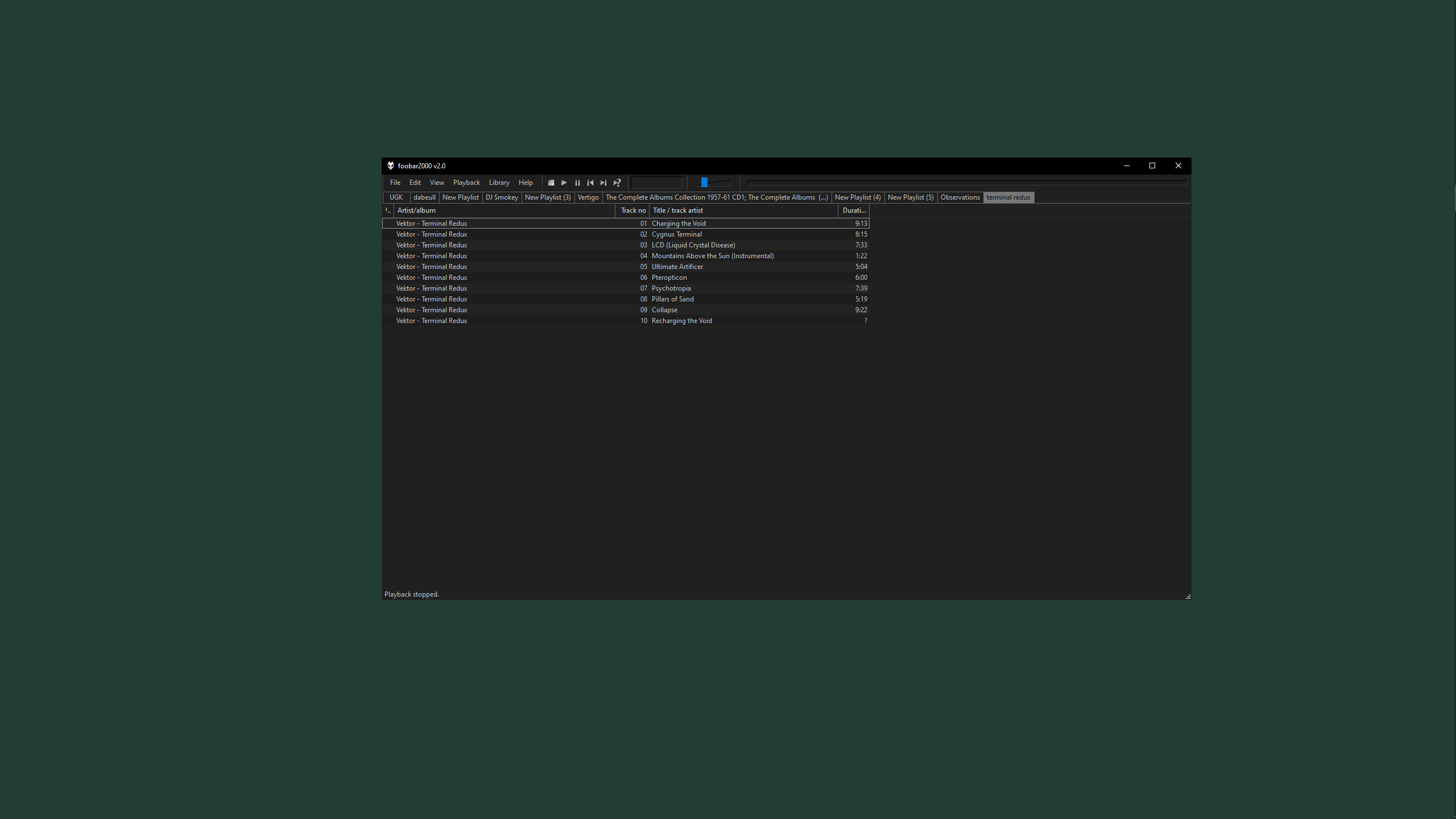Select the New Playlist (5) tab

(x=911, y=197)
